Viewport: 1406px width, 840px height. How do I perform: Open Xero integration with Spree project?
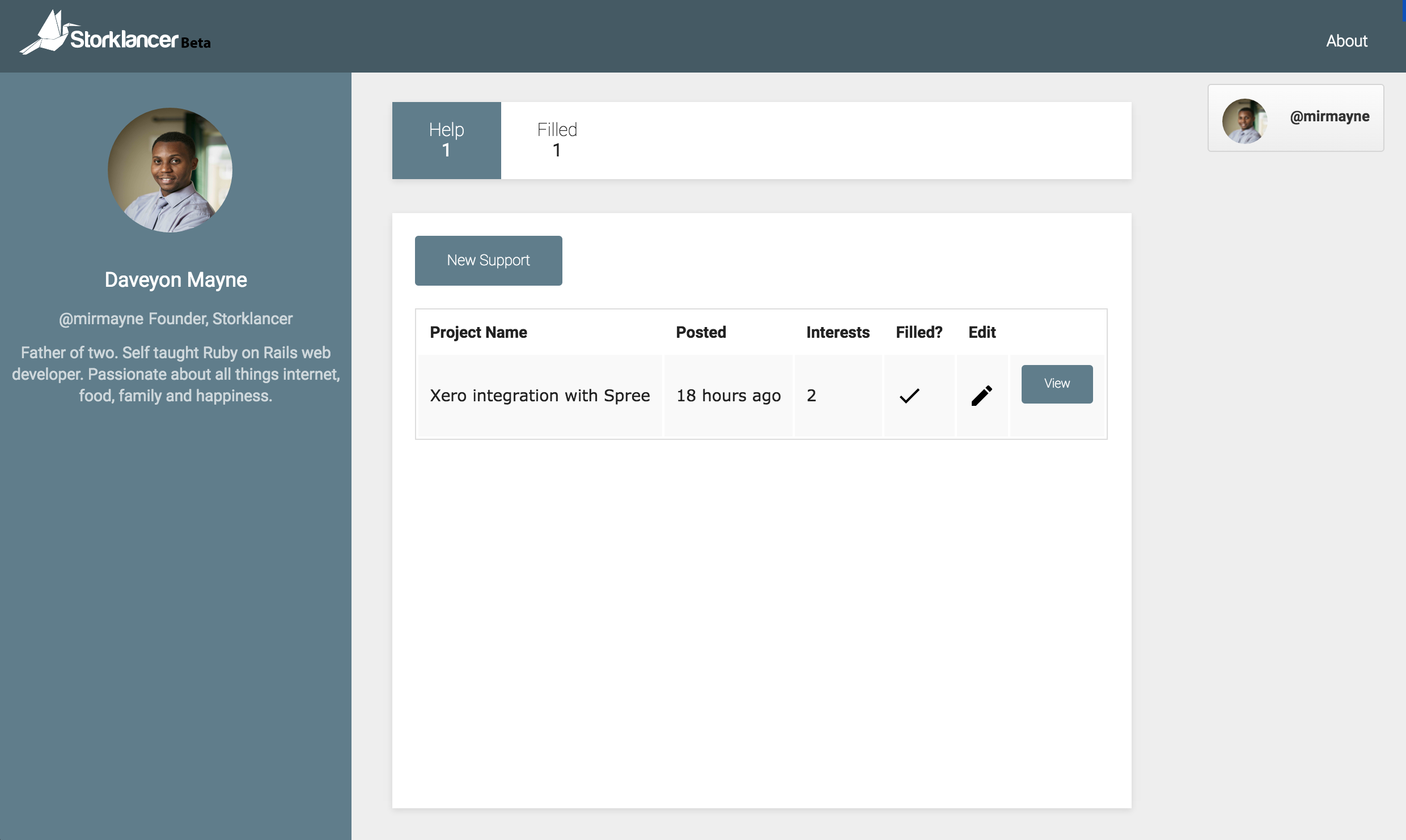pos(539,396)
